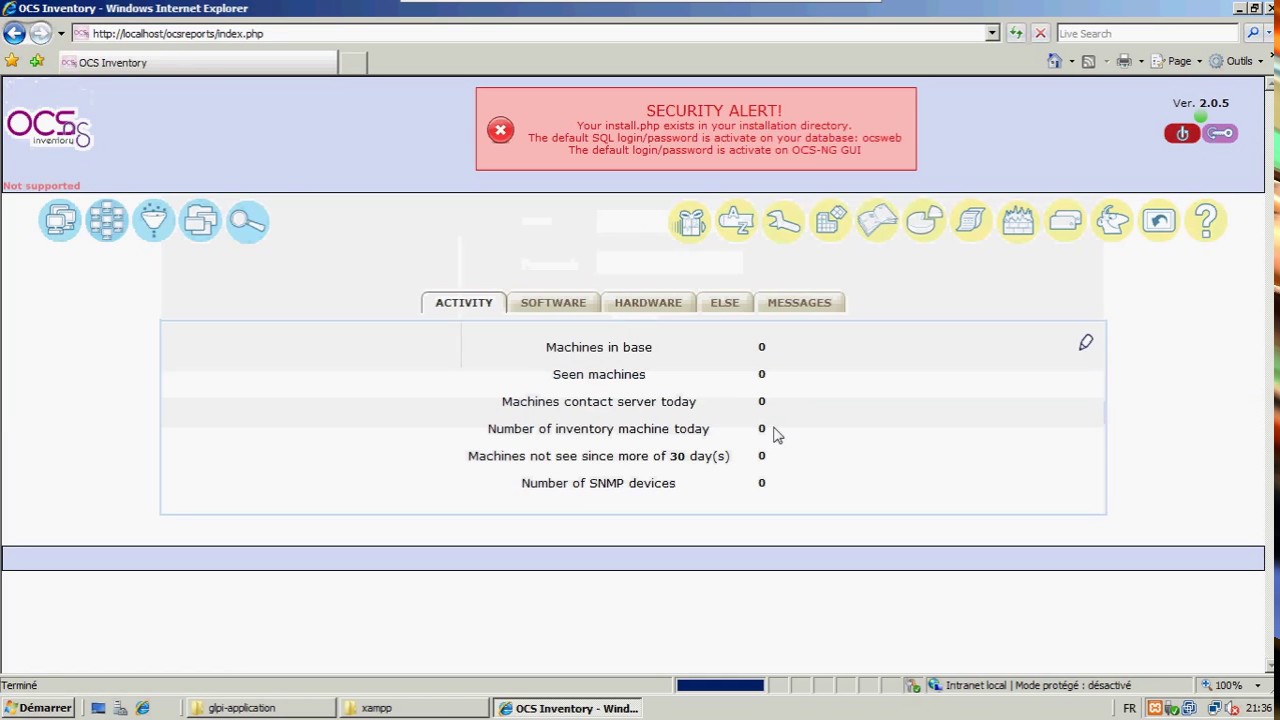The image size is (1280, 720).
Task: Open a new blank browser tab
Action: pos(353,62)
